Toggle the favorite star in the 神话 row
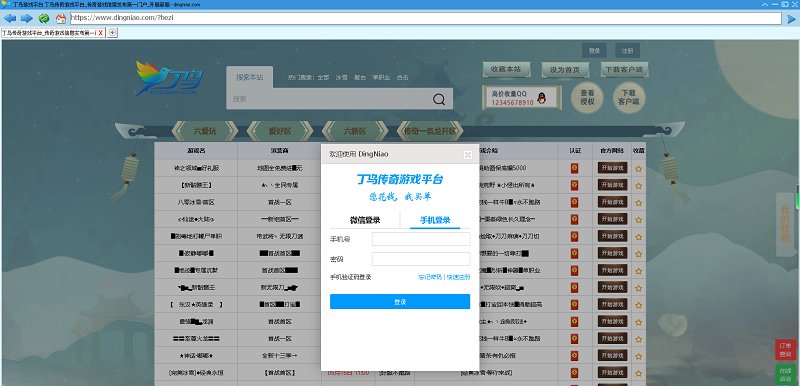The height and width of the screenshot is (386, 800). [638, 355]
